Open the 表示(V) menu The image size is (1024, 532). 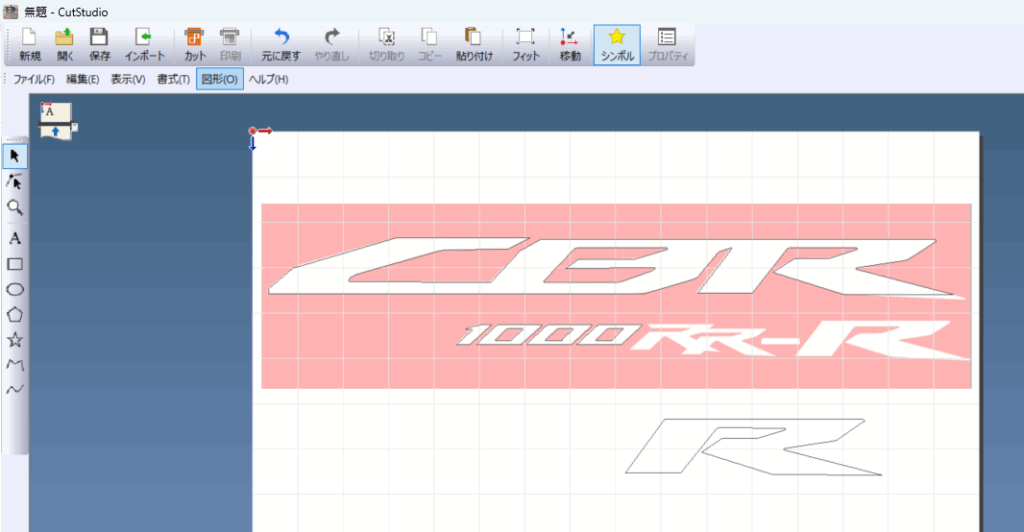pyautogui.click(x=128, y=79)
